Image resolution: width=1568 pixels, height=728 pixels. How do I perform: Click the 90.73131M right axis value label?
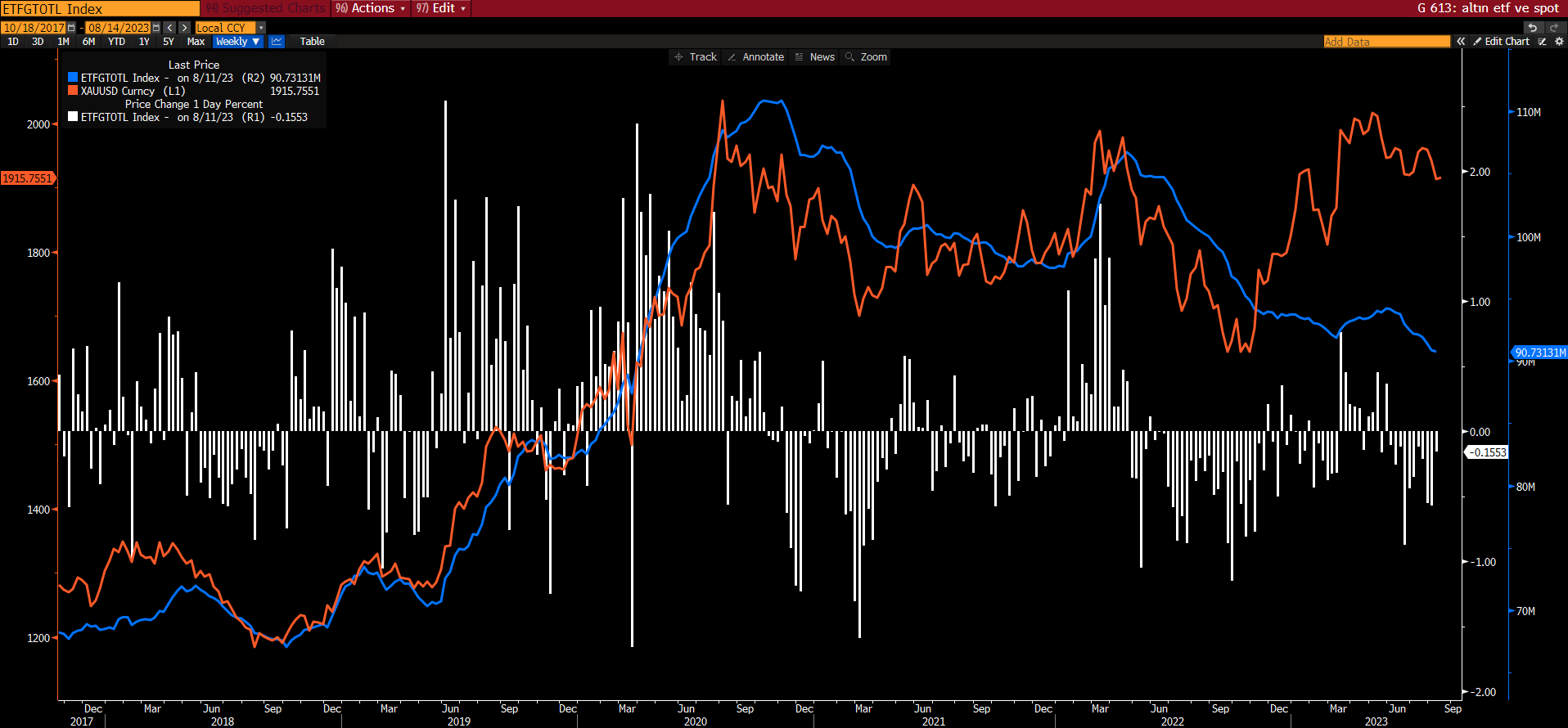pos(1540,353)
